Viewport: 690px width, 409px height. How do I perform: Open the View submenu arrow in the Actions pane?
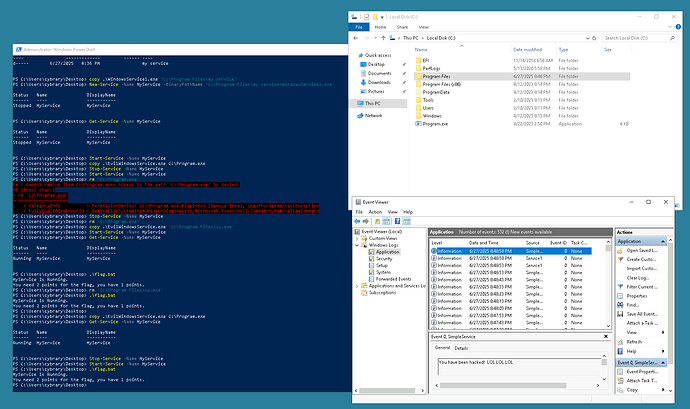(x=663, y=332)
